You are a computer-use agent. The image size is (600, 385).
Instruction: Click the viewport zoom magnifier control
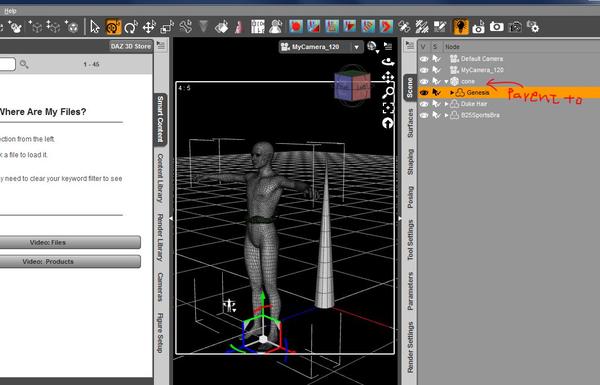(x=388, y=92)
